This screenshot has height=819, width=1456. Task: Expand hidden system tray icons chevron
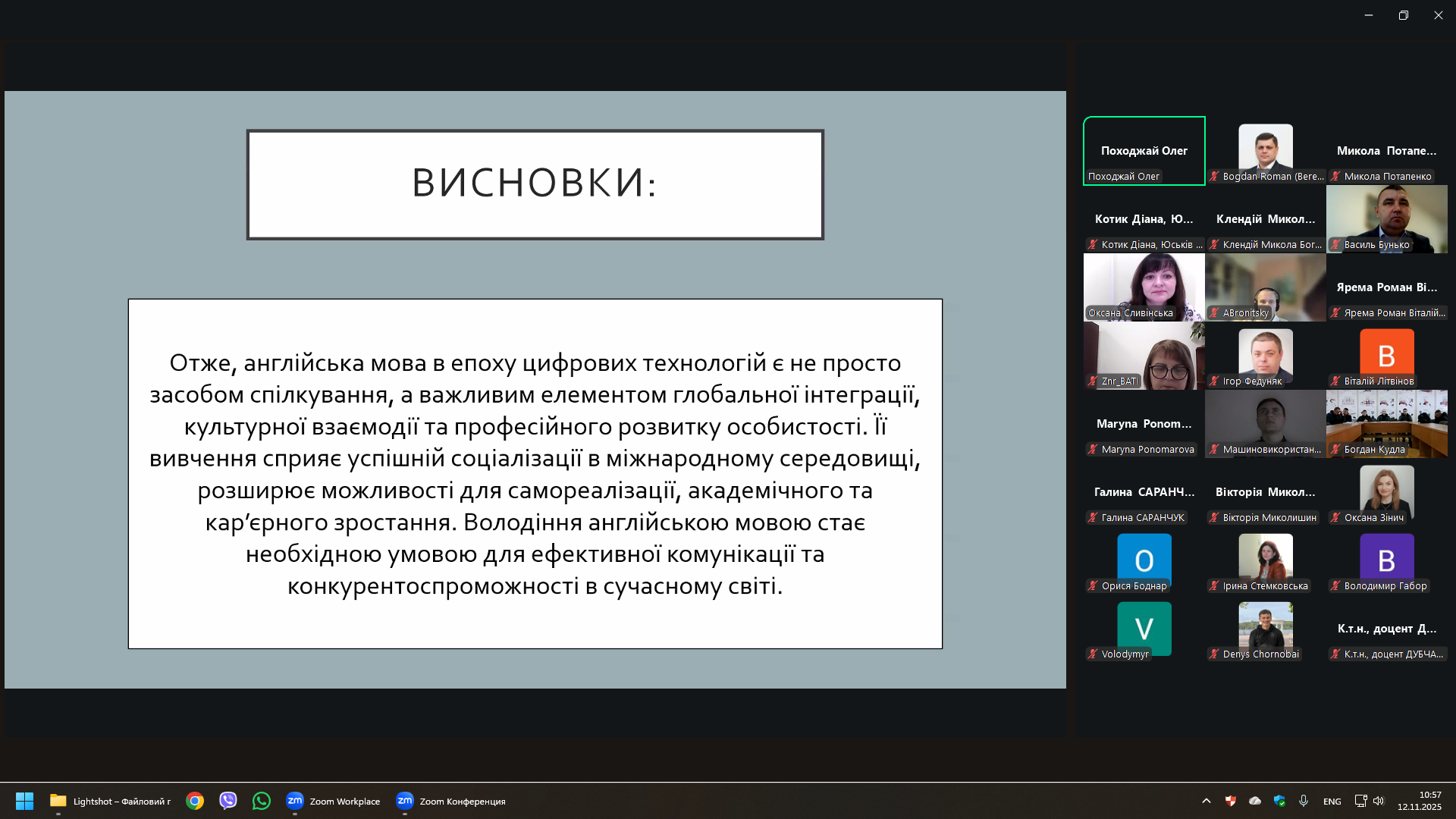(x=1207, y=801)
